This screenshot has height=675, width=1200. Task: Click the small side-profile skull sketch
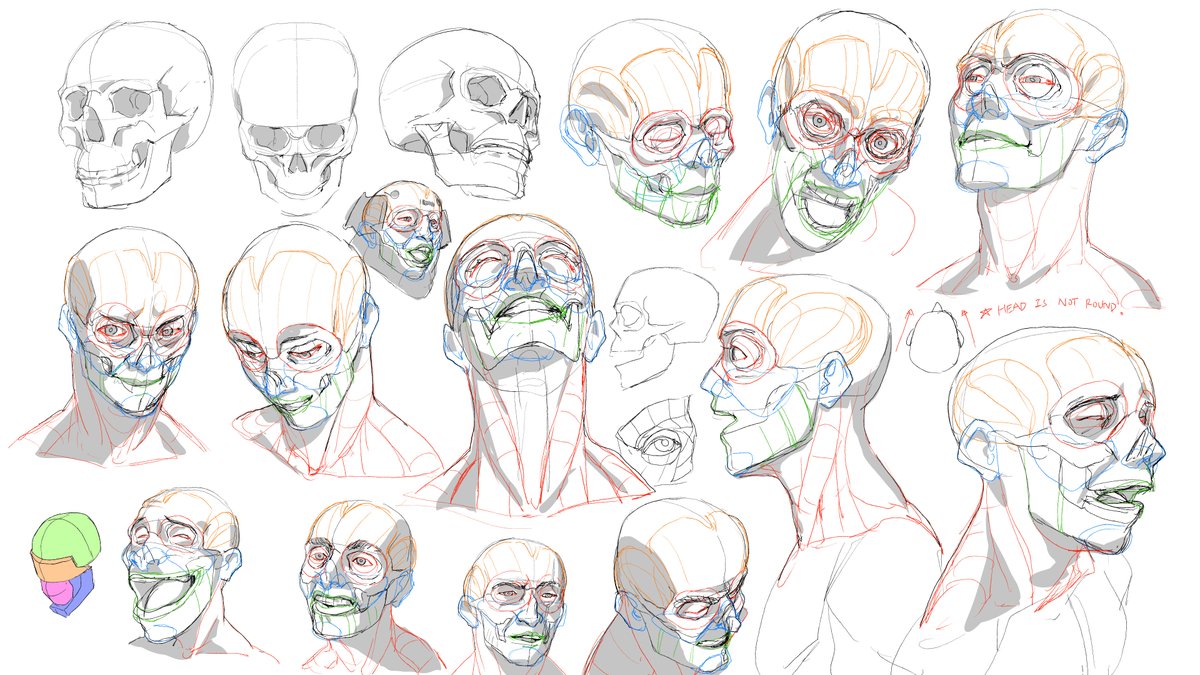click(x=663, y=328)
